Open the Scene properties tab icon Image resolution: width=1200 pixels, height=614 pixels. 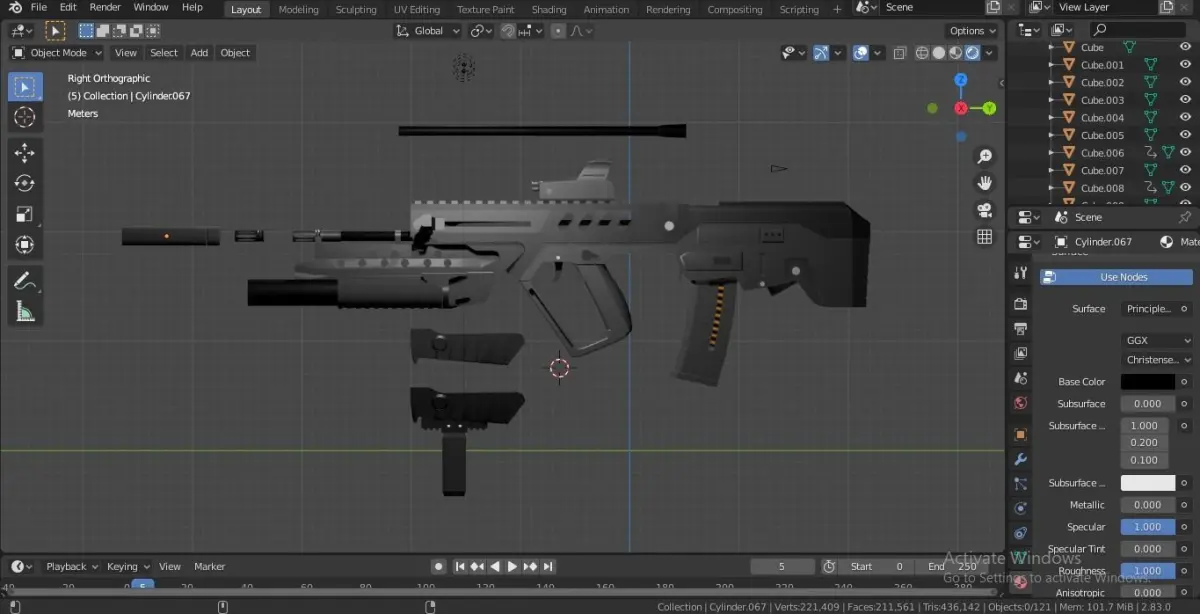(1020, 379)
